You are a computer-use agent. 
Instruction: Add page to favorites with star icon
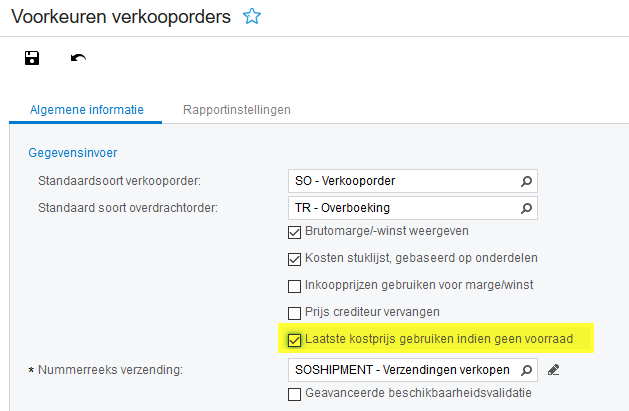253,16
